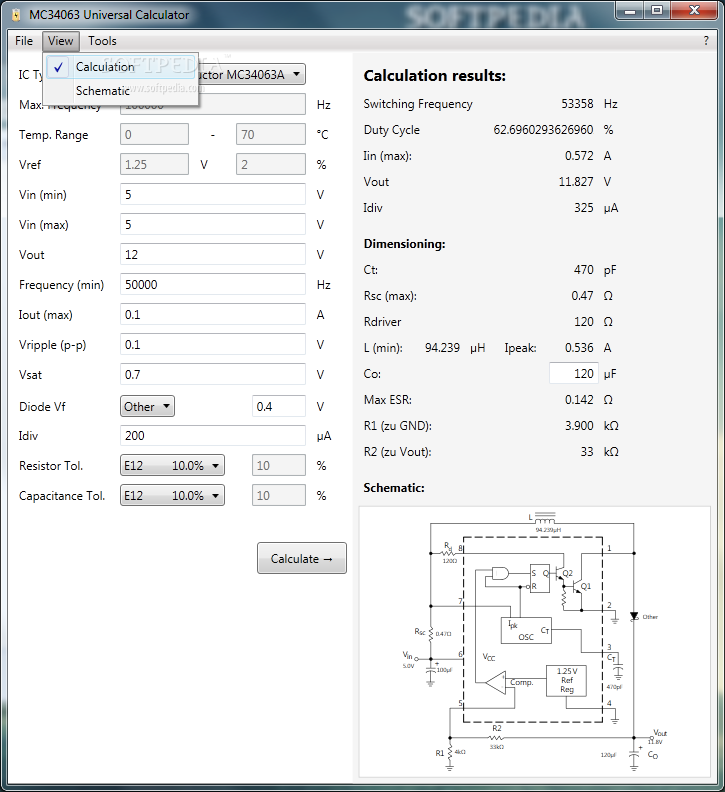The height and width of the screenshot is (792, 725).
Task: Click the schematic diagram image
Action: click(x=535, y=642)
